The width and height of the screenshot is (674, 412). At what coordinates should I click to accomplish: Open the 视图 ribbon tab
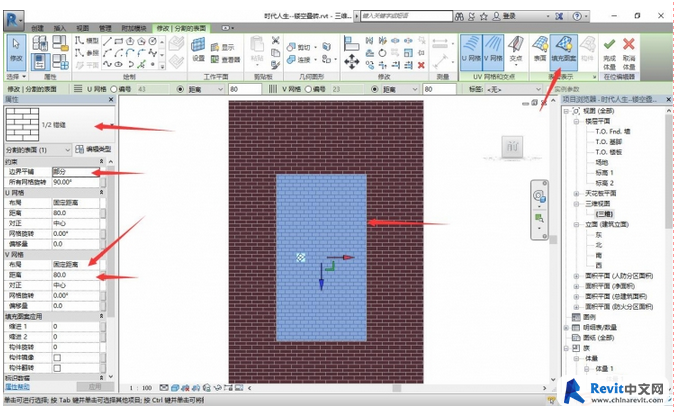pos(82,28)
